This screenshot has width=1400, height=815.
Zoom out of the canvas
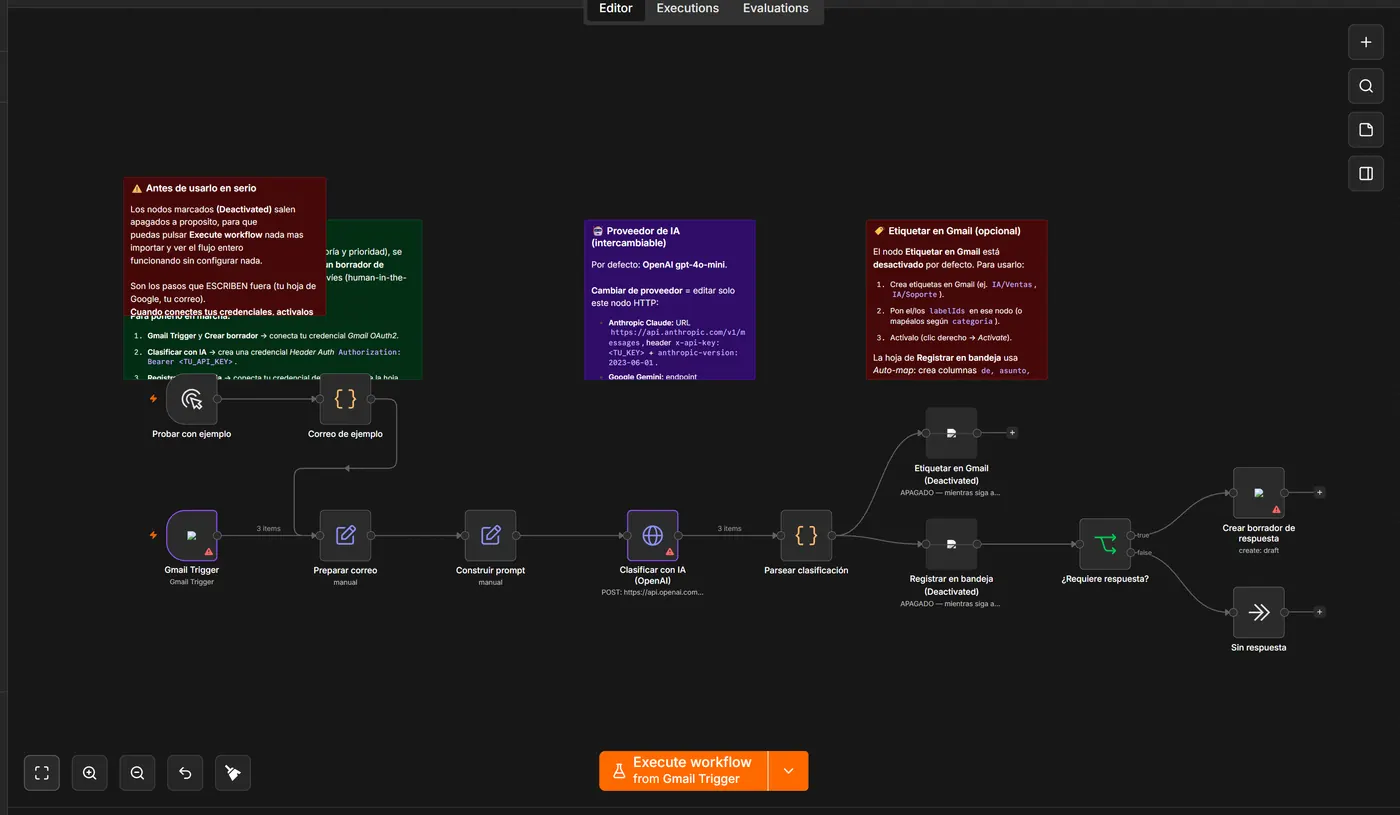pos(137,773)
